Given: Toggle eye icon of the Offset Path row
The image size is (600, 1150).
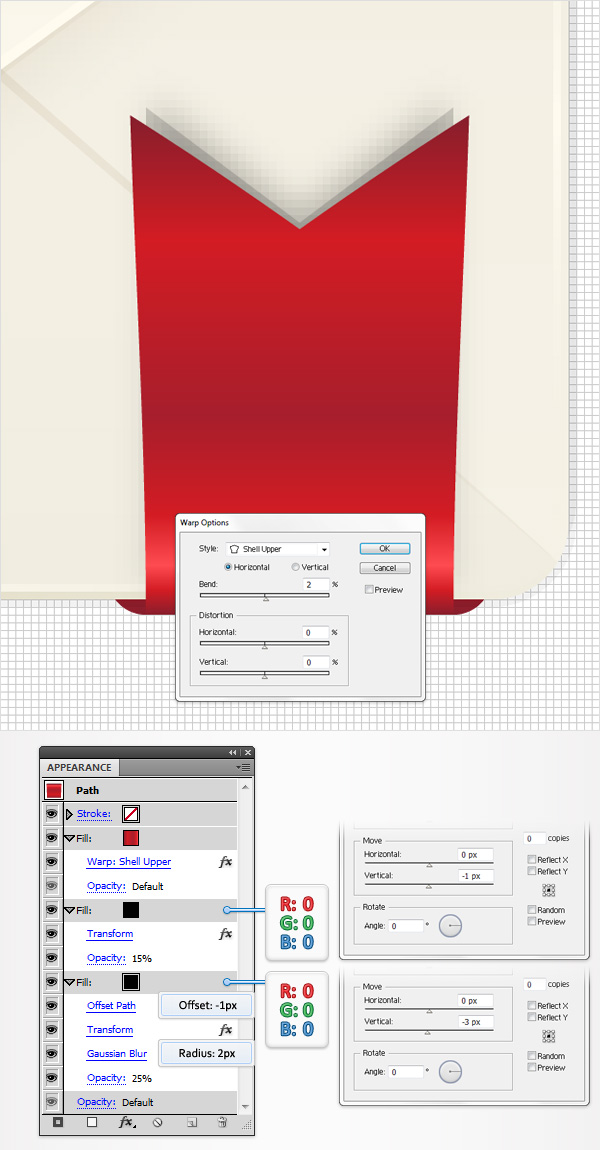Looking at the screenshot, I should 51,1006.
